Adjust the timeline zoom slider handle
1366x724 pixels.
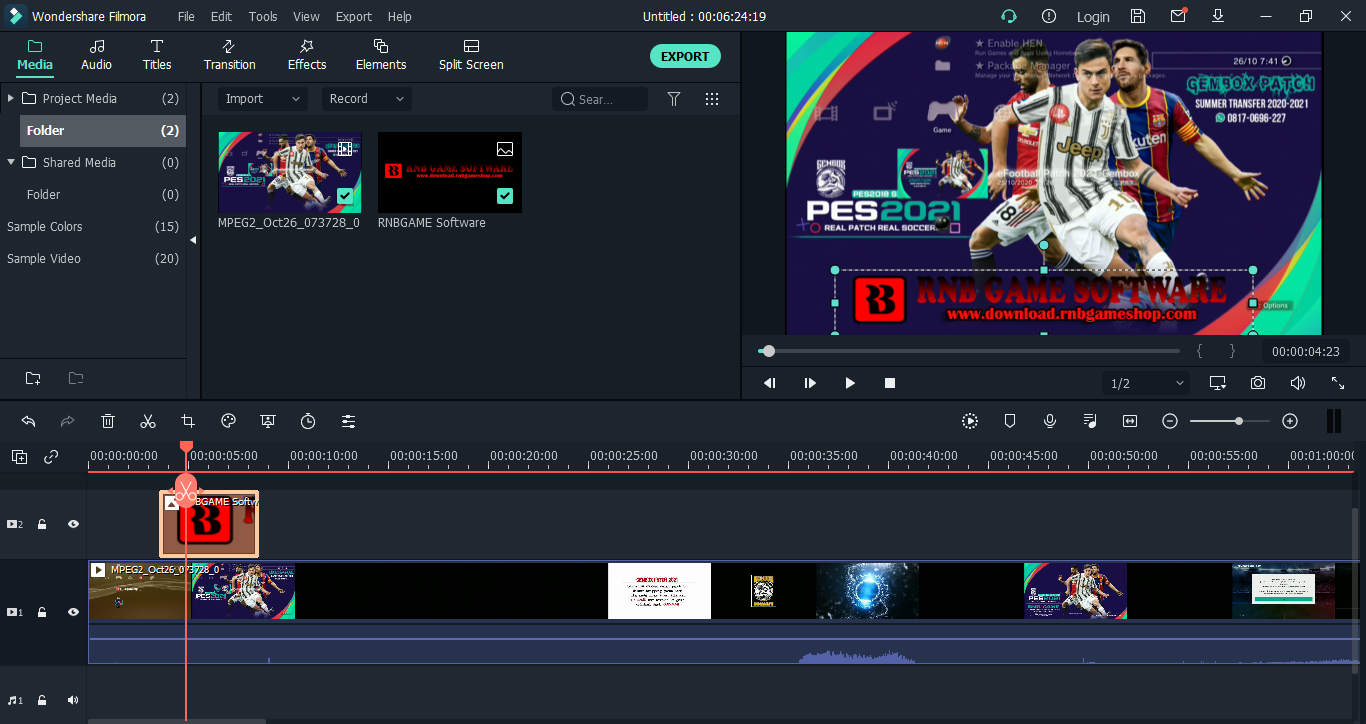coord(1239,421)
